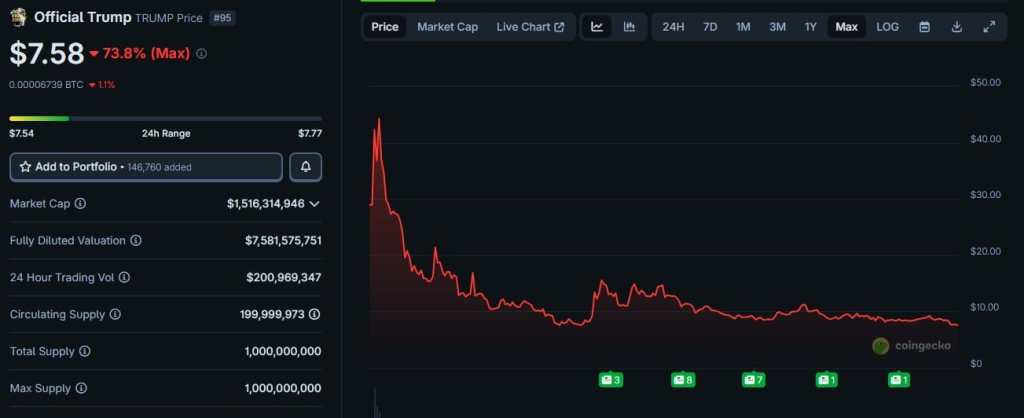Show Market Cap info tooltip icon
Image resolution: width=1024 pixels, height=418 pixels.
80,203
